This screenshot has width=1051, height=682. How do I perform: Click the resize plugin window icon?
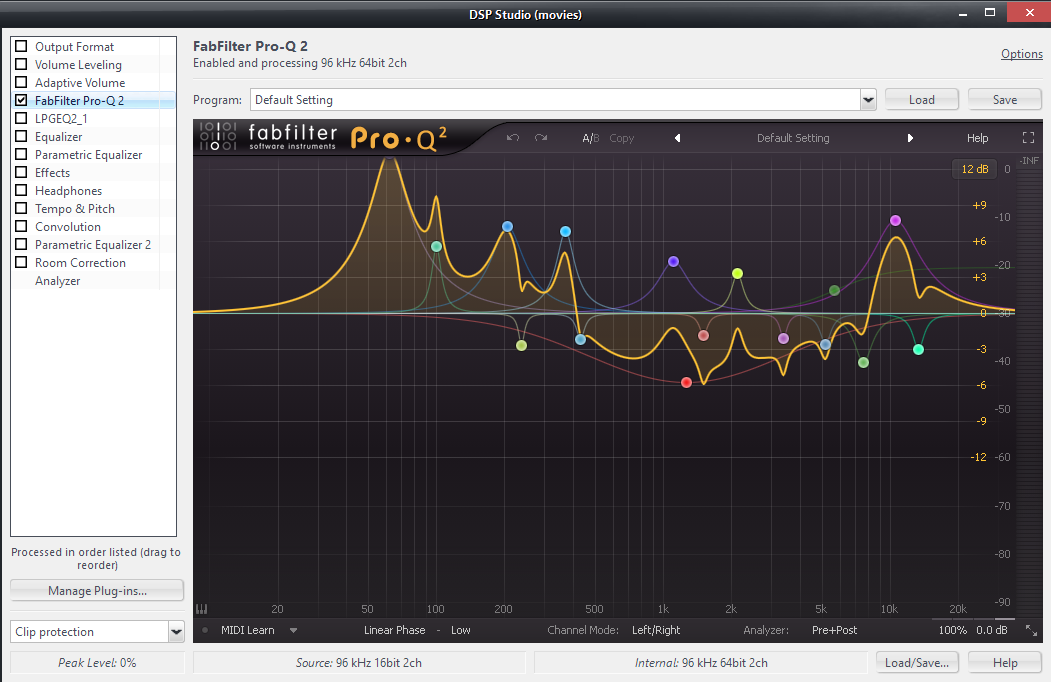[x=1032, y=630]
